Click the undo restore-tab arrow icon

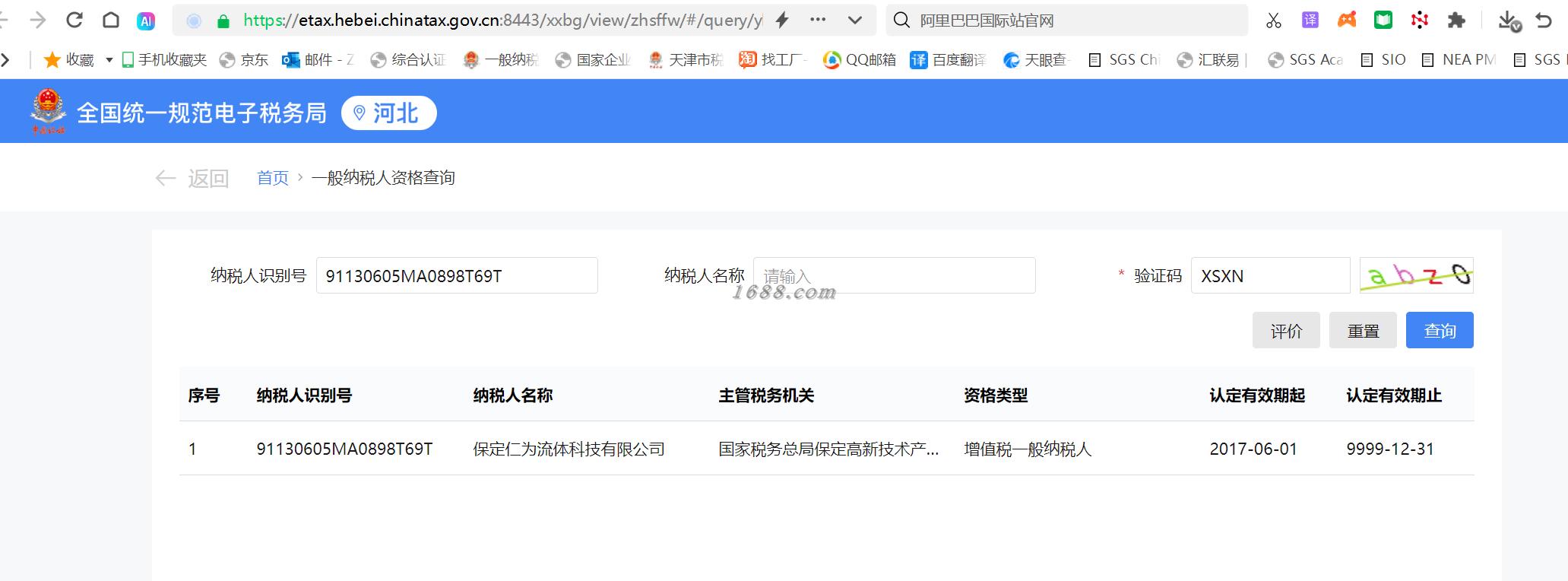click(x=1544, y=21)
